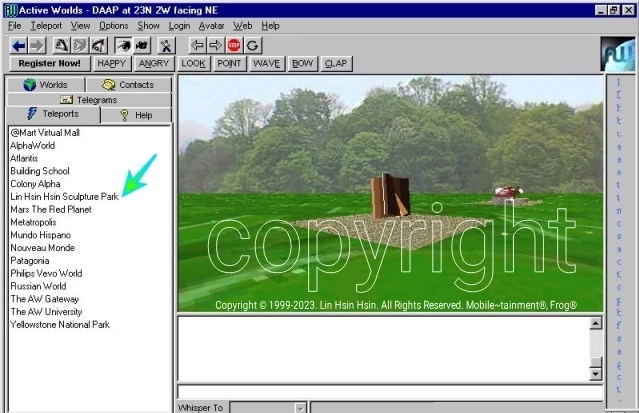Trigger the HAPPY avatar expression
The height and width of the screenshot is (413, 639).
pyautogui.click(x=112, y=64)
